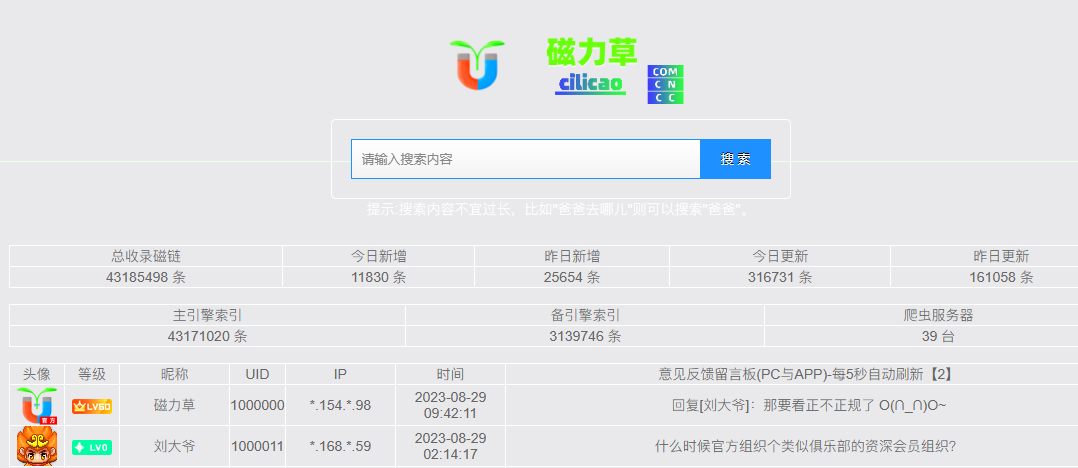This screenshot has height=468, width=1078.
Task: Click the blue 搜索 button
Action: tap(736, 159)
